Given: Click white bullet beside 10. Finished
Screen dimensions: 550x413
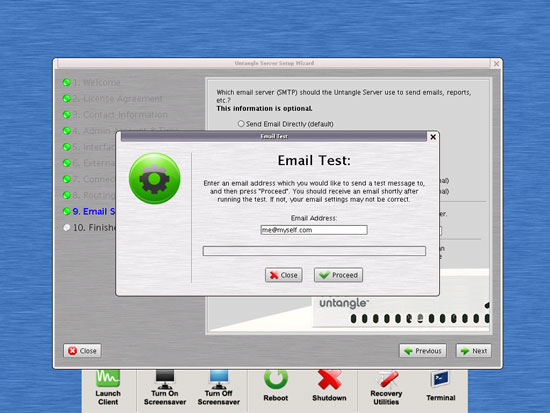Looking at the screenshot, I should point(67,228).
